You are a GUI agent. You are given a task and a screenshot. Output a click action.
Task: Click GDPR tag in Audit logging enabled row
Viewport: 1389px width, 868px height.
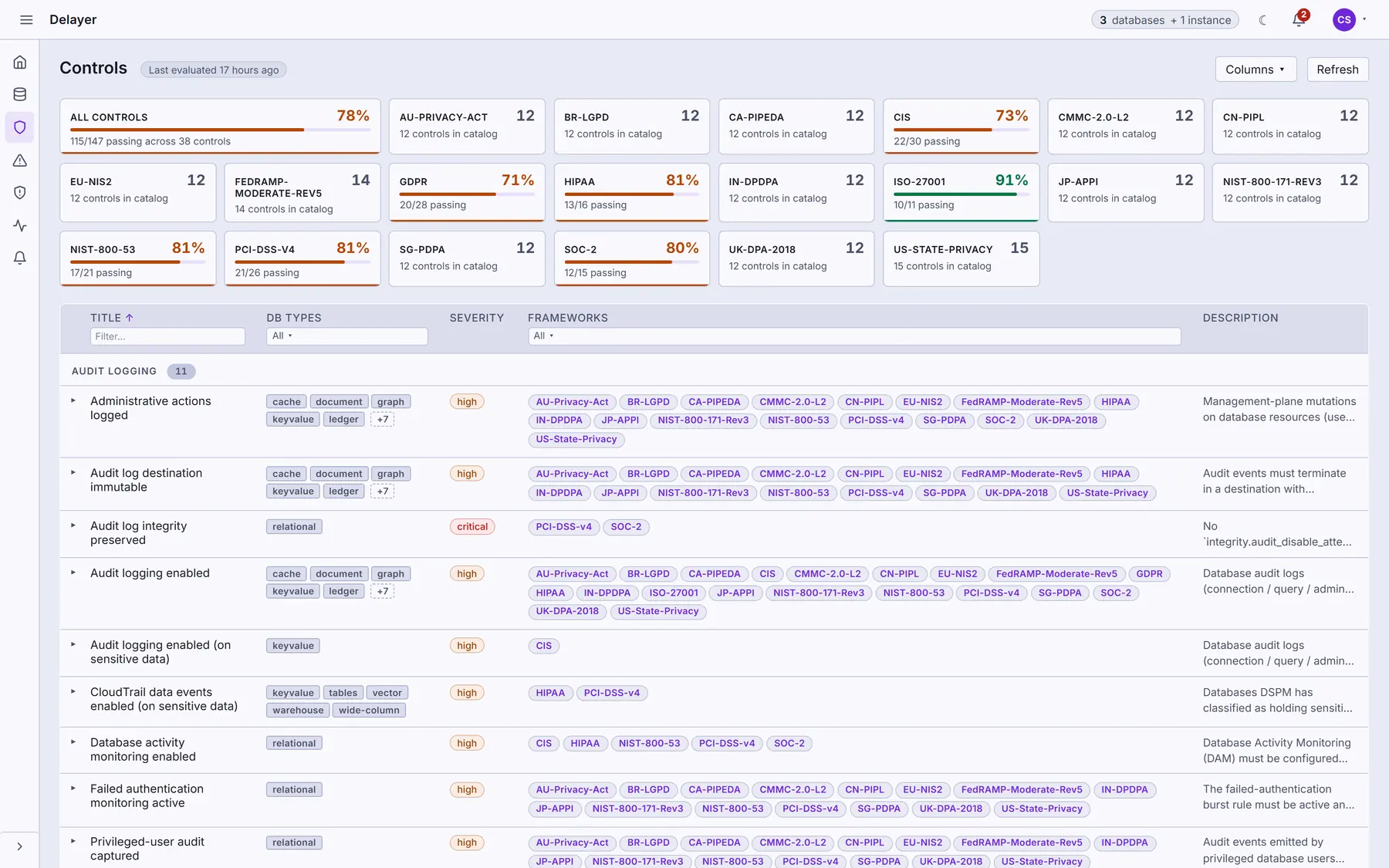click(x=1149, y=574)
